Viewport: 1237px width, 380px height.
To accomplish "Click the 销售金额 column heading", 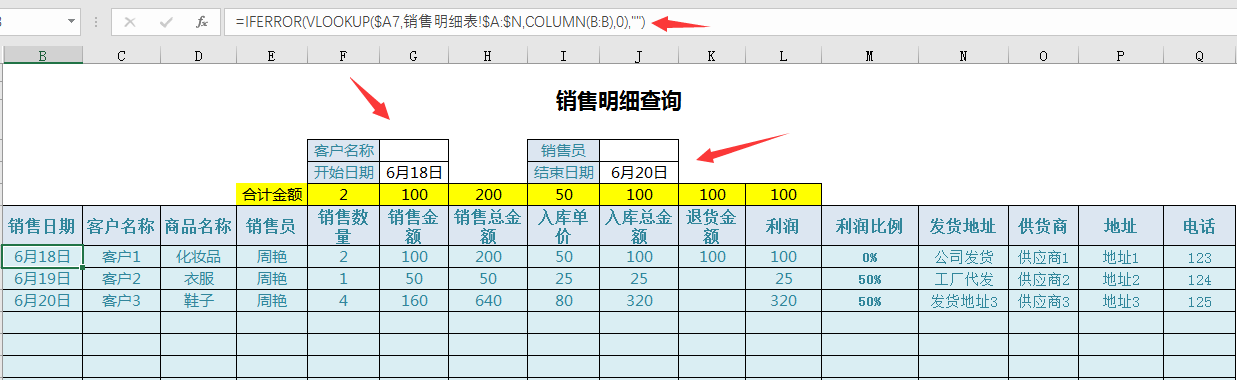I will [414, 225].
